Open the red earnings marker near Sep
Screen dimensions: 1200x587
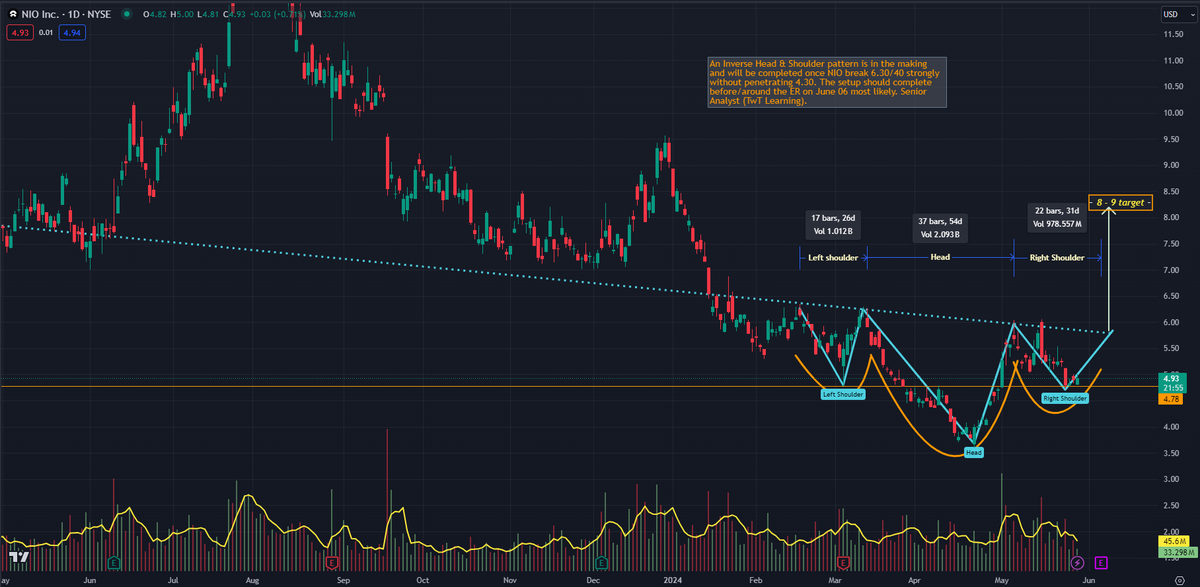point(330,563)
